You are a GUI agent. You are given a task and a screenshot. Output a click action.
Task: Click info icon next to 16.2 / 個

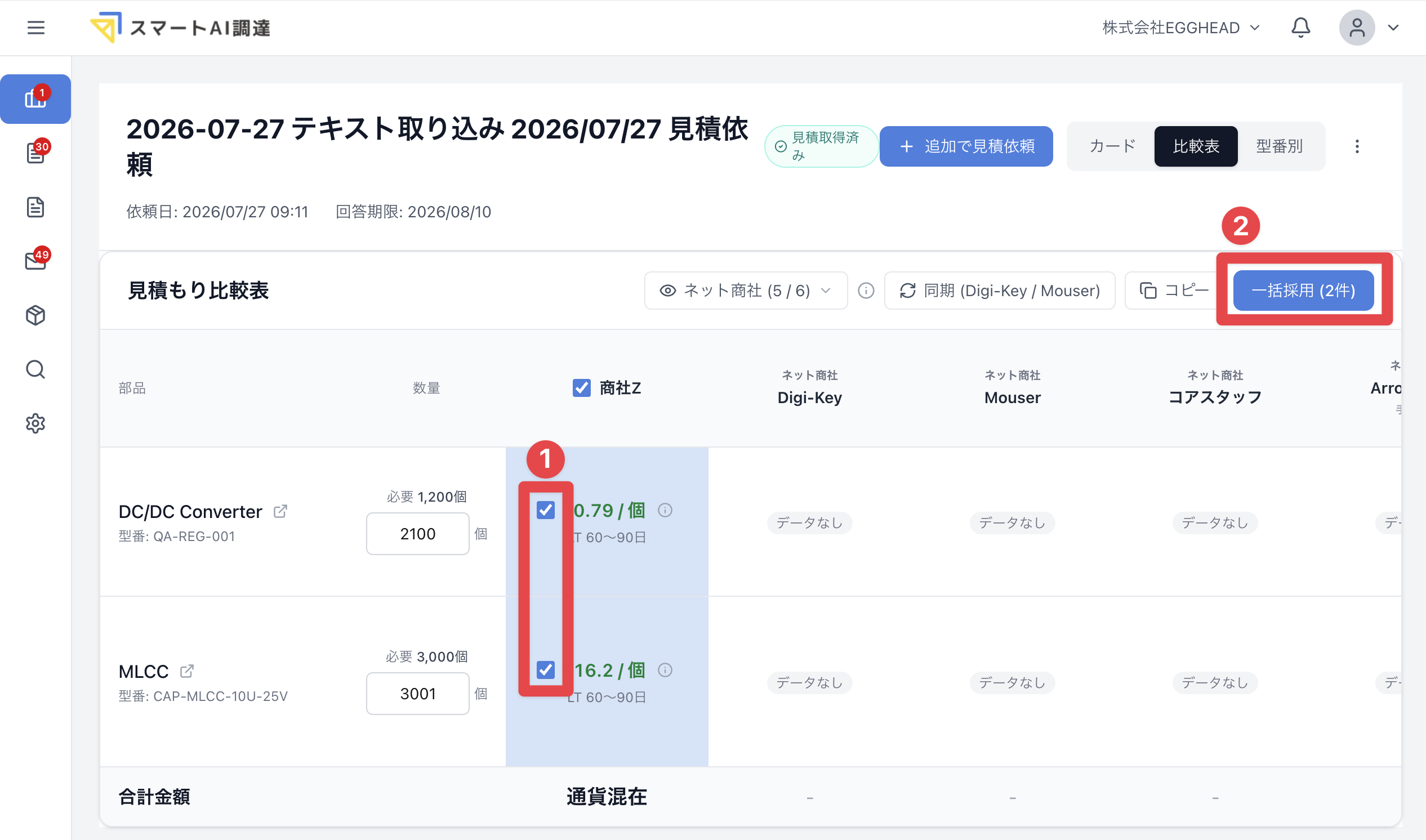coord(665,669)
